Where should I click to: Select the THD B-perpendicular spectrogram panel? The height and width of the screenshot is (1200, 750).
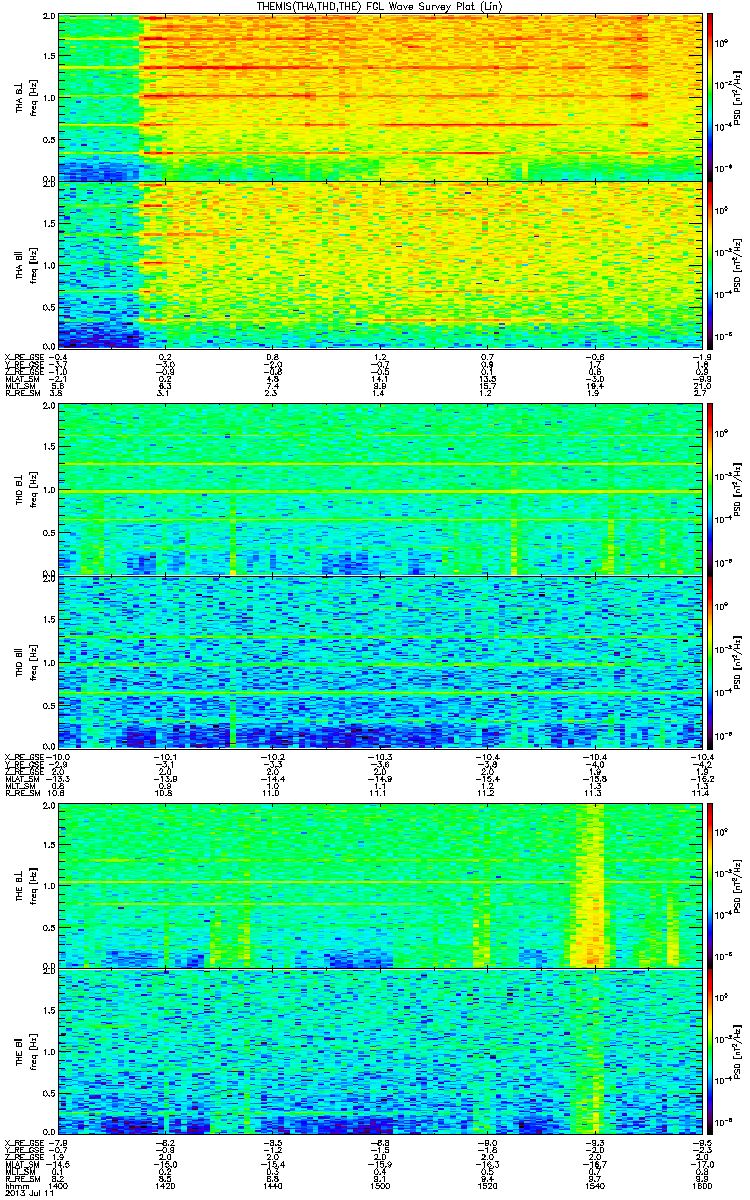pos(378,489)
